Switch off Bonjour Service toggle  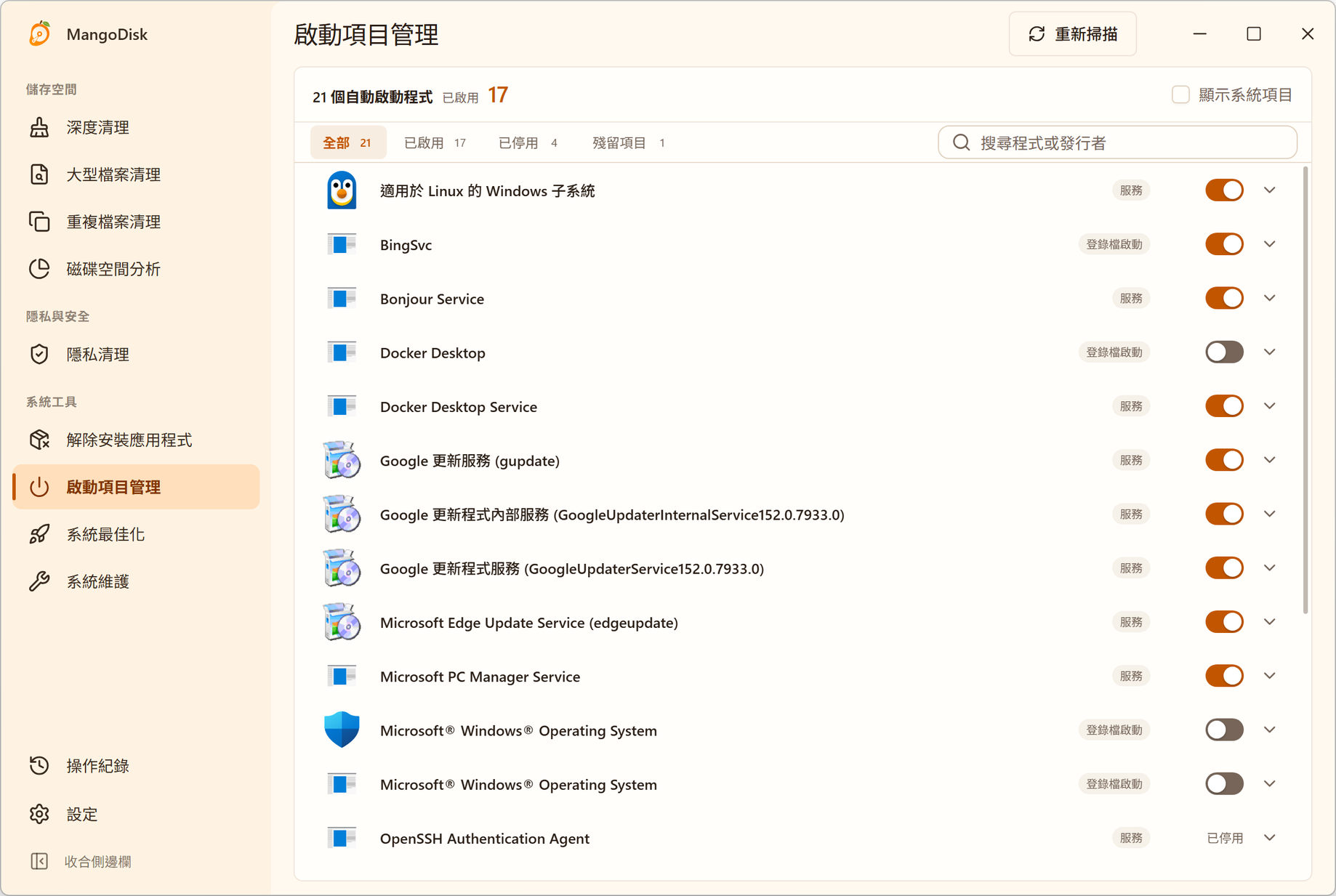[1224, 298]
